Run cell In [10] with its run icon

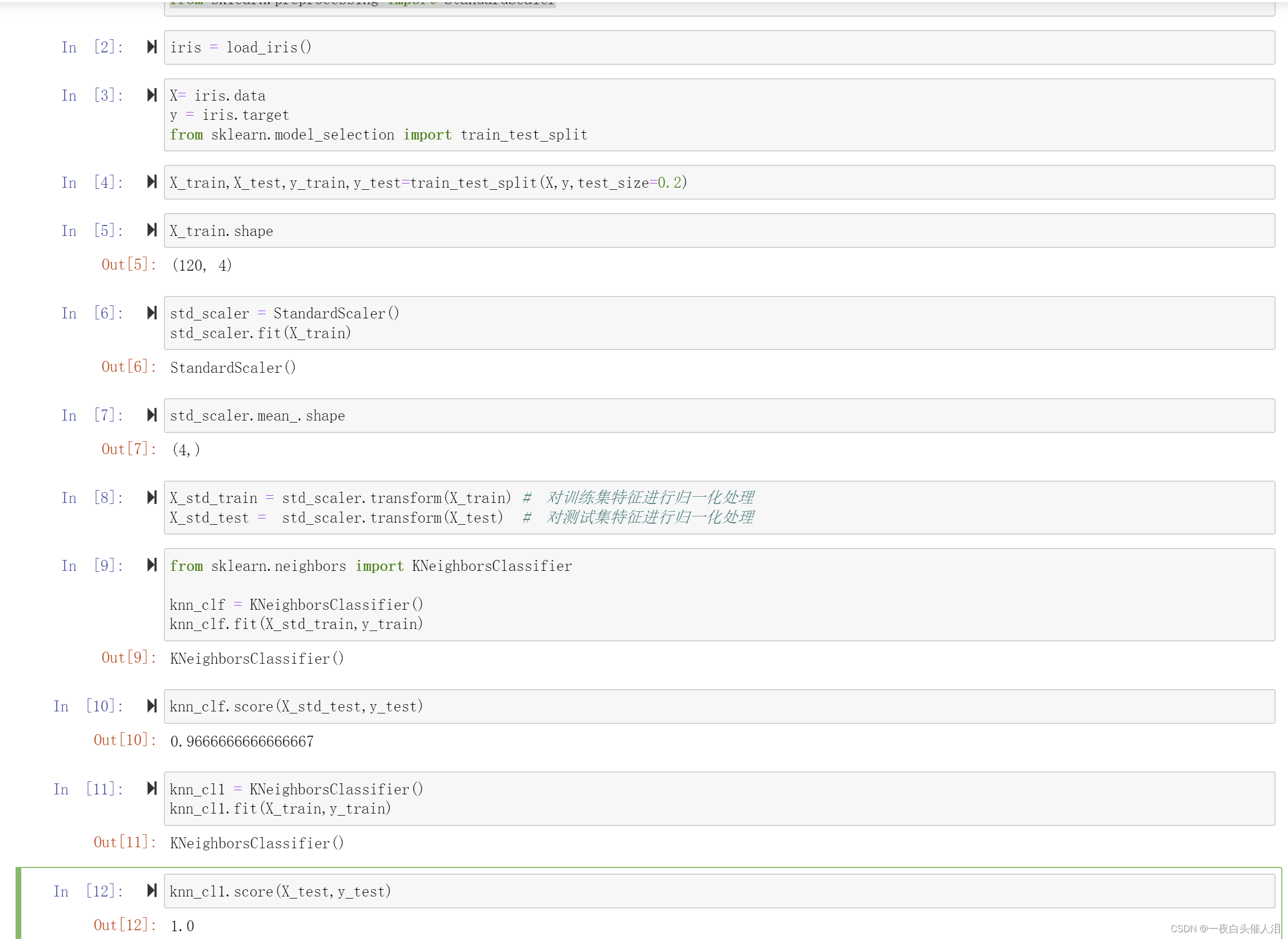[x=152, y=706]
